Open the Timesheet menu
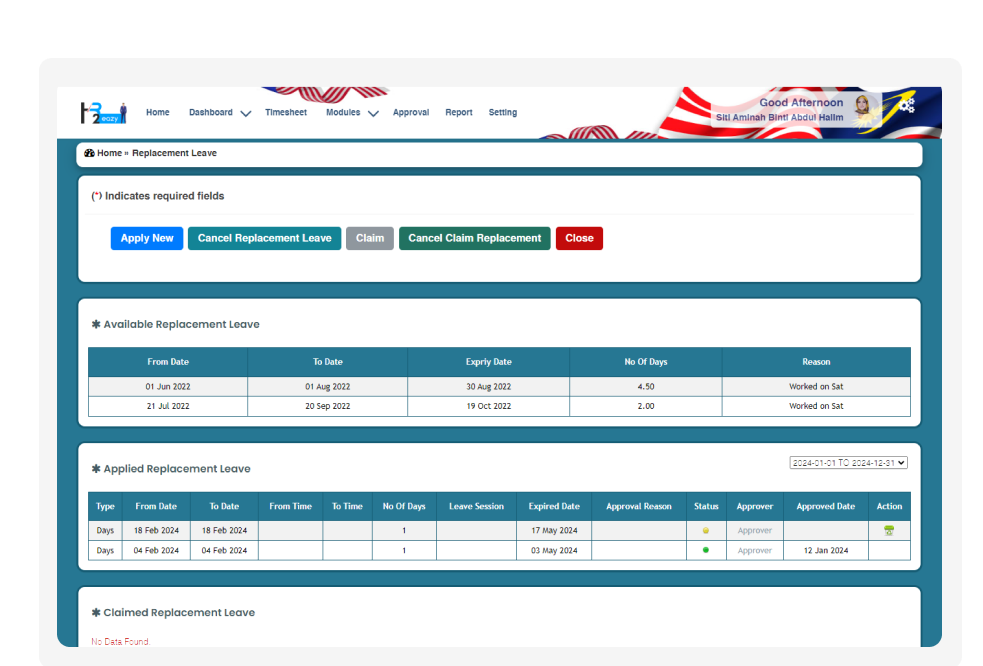The width and height of the screenshot is (983, 666). point(286,112)
